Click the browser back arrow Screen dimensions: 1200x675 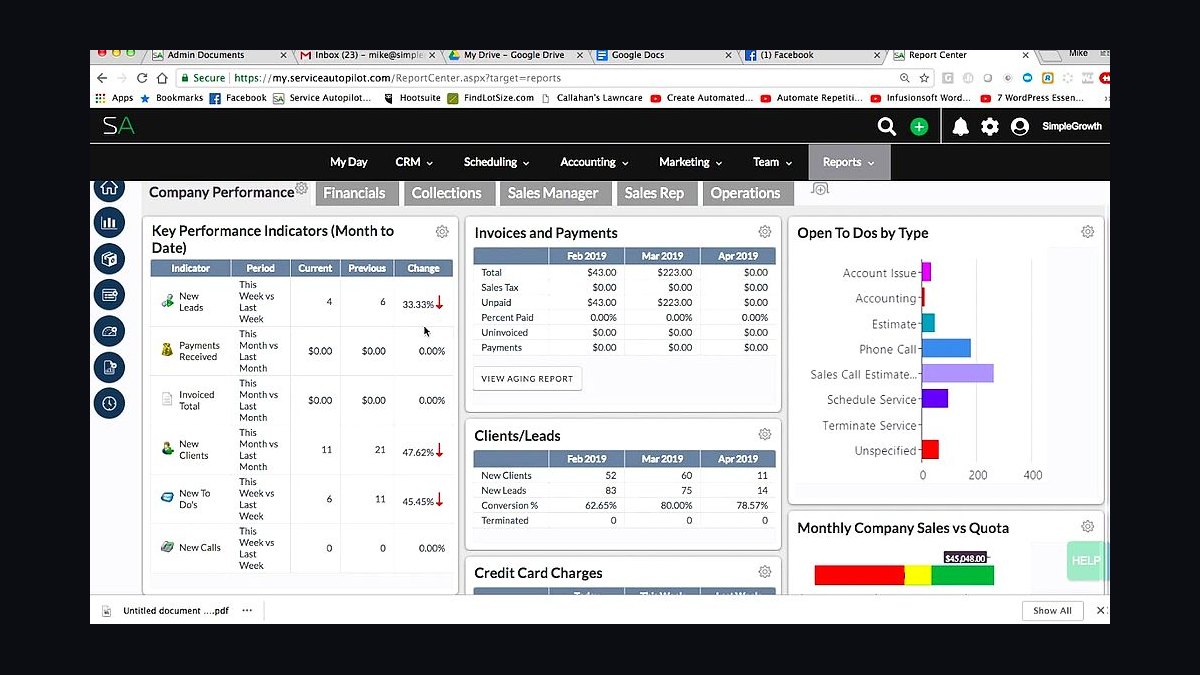coord(101,77)
